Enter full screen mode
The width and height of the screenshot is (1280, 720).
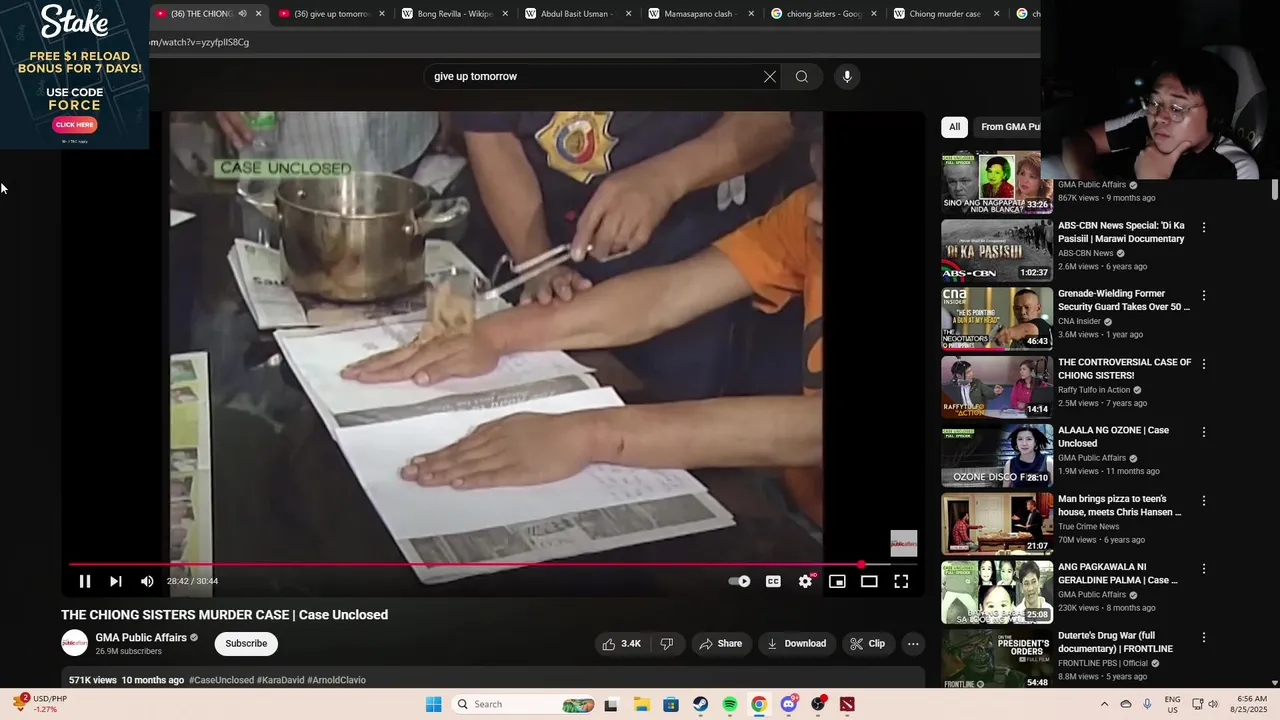(901, 581)
